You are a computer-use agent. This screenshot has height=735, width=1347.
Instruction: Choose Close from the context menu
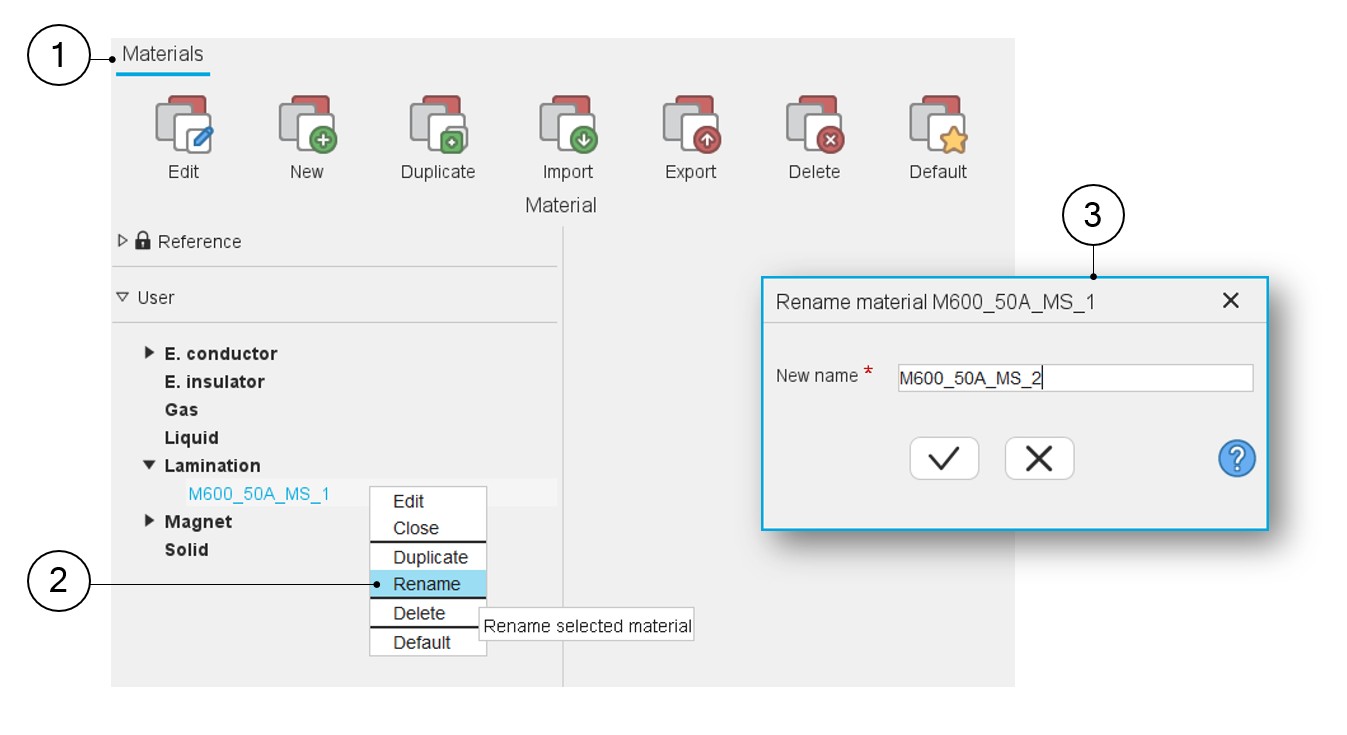[x=428, y=528]
